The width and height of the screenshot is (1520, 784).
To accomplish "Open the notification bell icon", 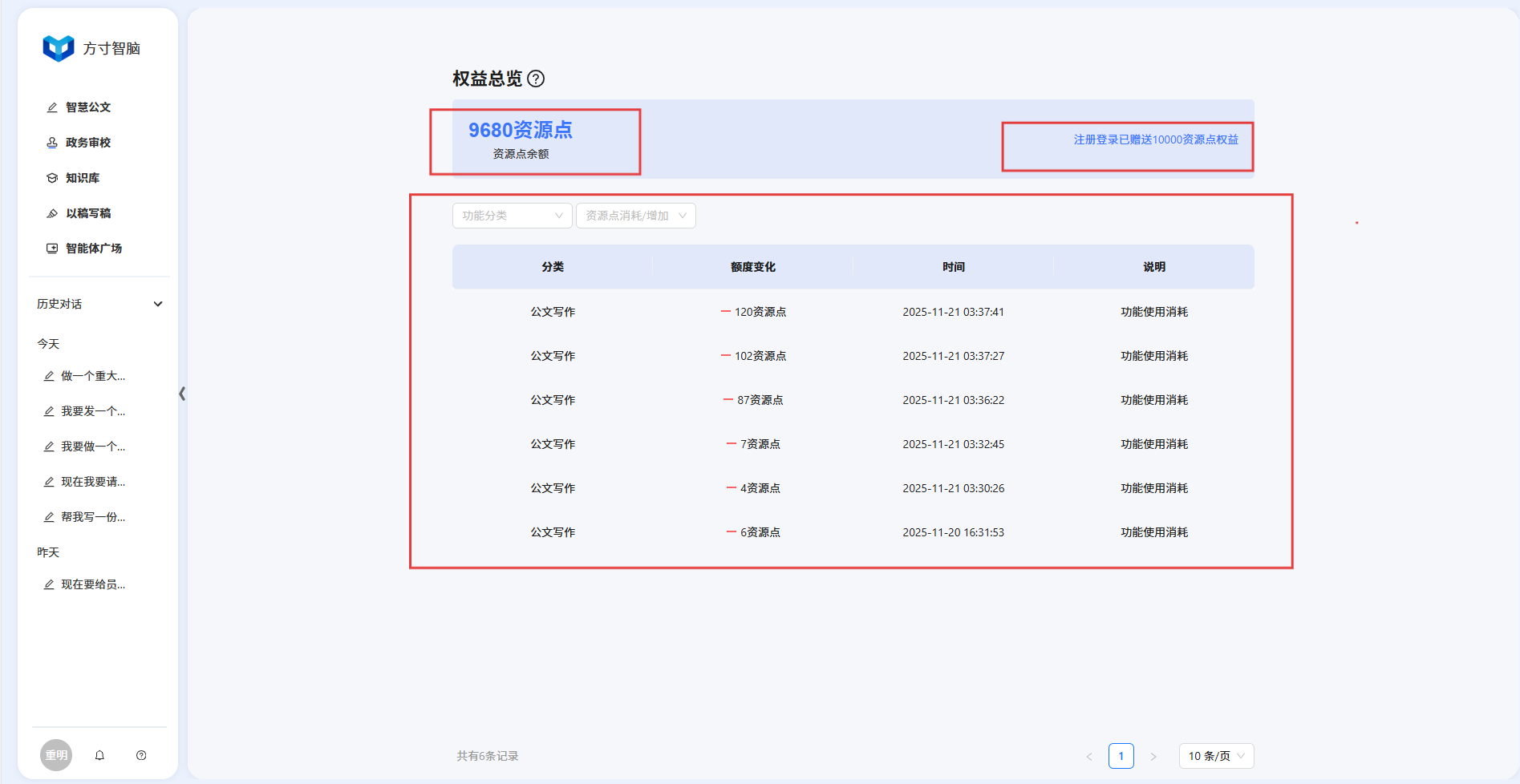I will (99, 755).
